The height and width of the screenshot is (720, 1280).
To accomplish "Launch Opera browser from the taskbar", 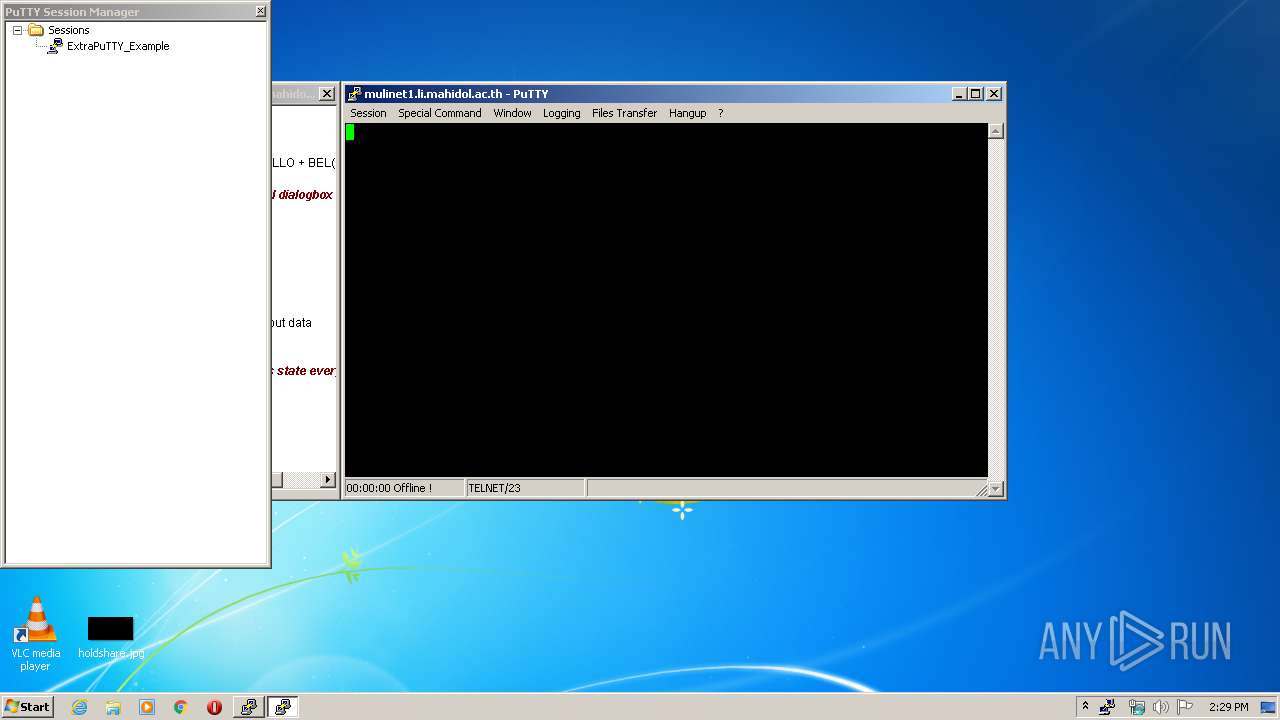I will pos(214,707).
